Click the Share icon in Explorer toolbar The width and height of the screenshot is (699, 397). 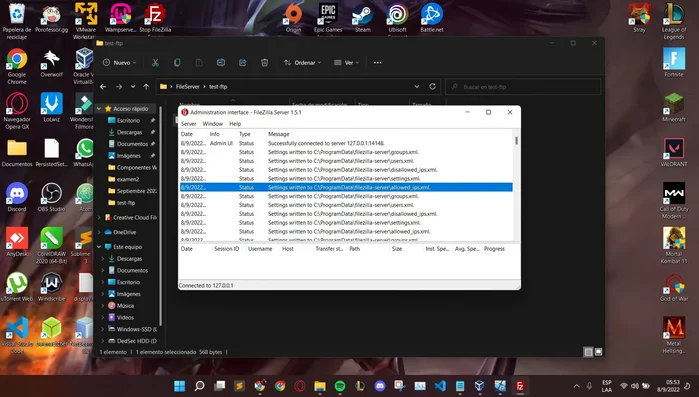click(243, 63)
